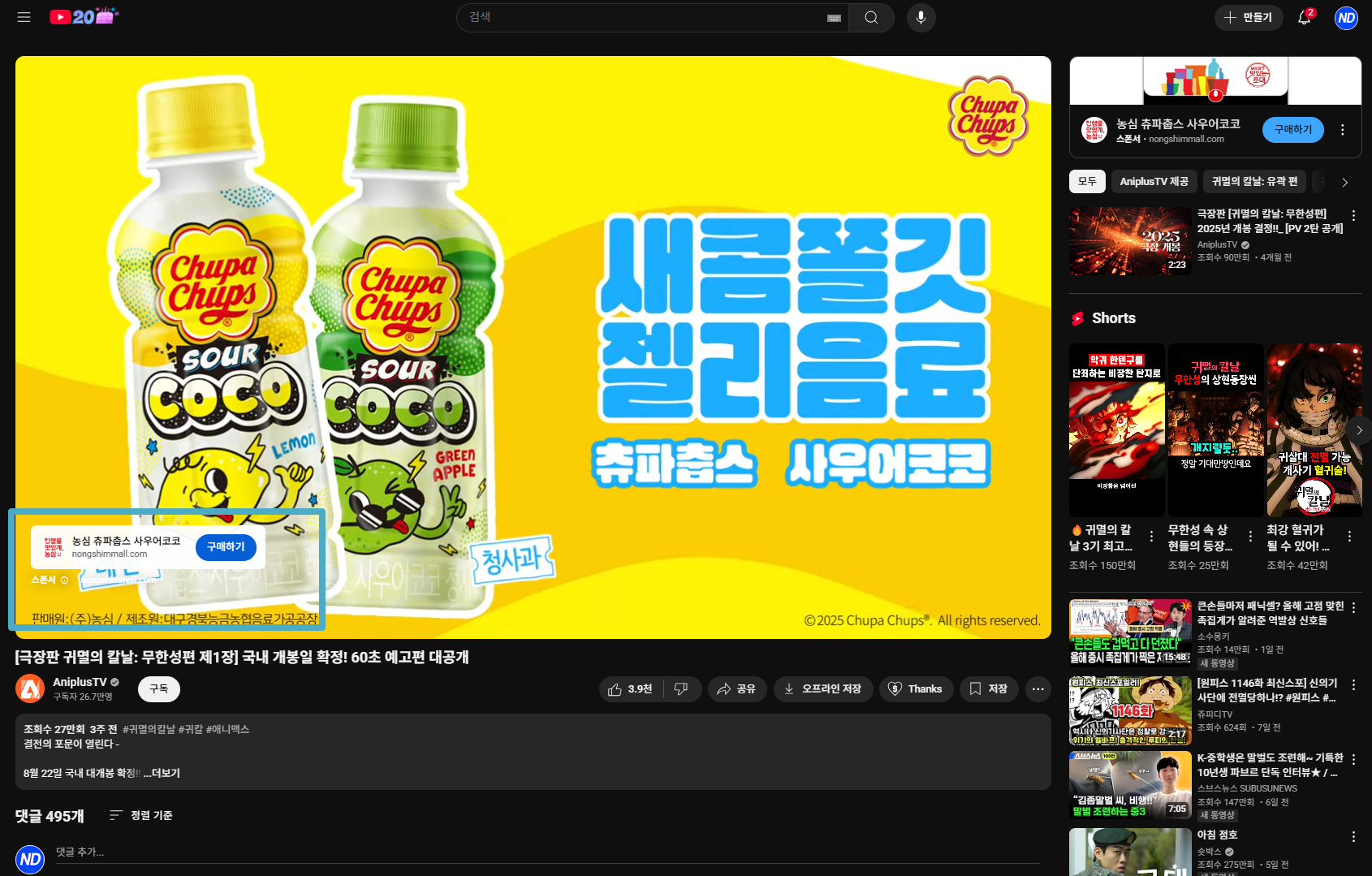This screenshot has height=876, width=1372.
Task: Click the Thanks button
Action: tap(916, 689)
